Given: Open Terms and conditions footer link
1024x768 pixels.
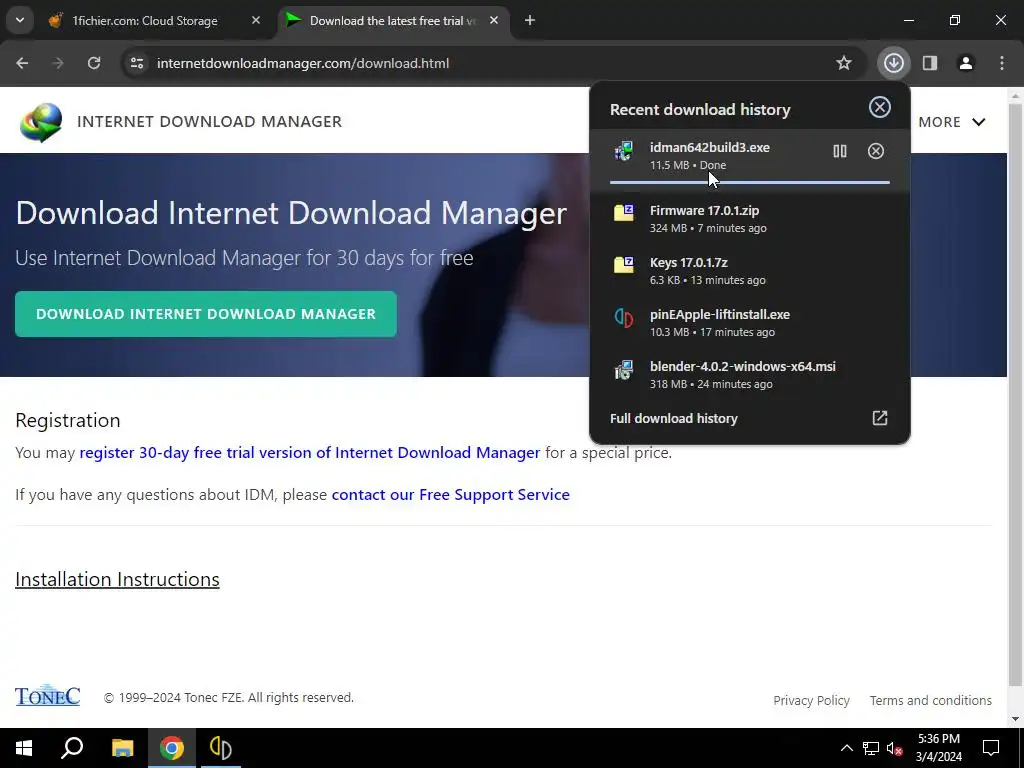Looking at the screenshot, I should pos(931,700).
